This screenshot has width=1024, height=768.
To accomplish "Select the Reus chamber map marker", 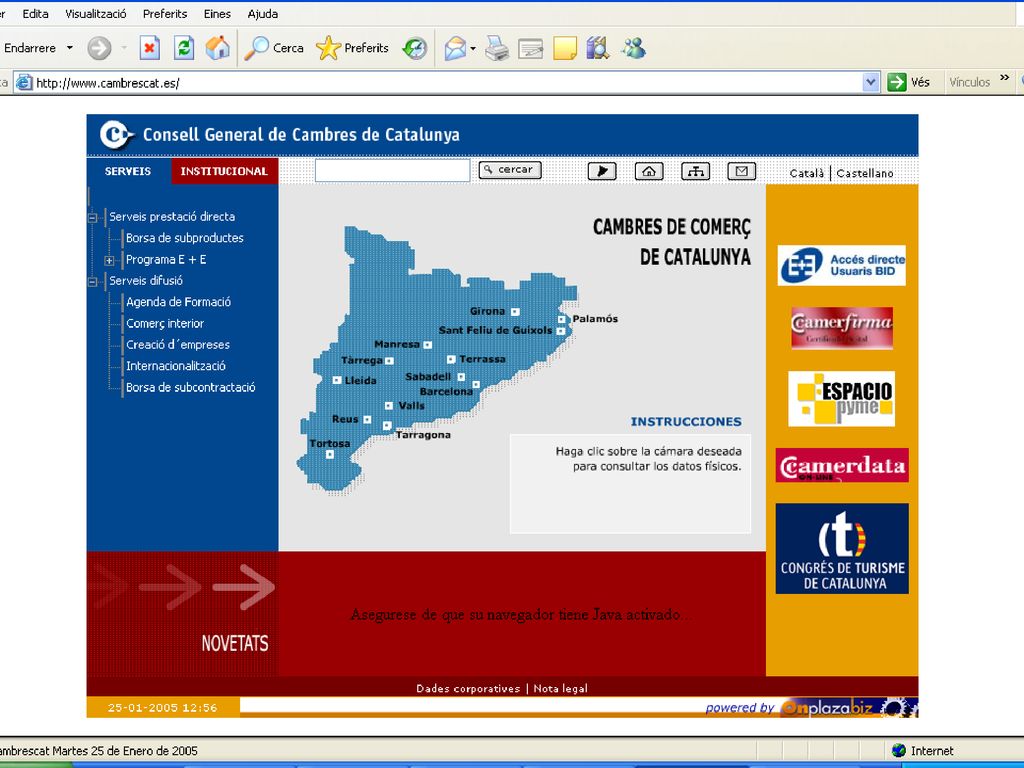I will click(367, 419).
